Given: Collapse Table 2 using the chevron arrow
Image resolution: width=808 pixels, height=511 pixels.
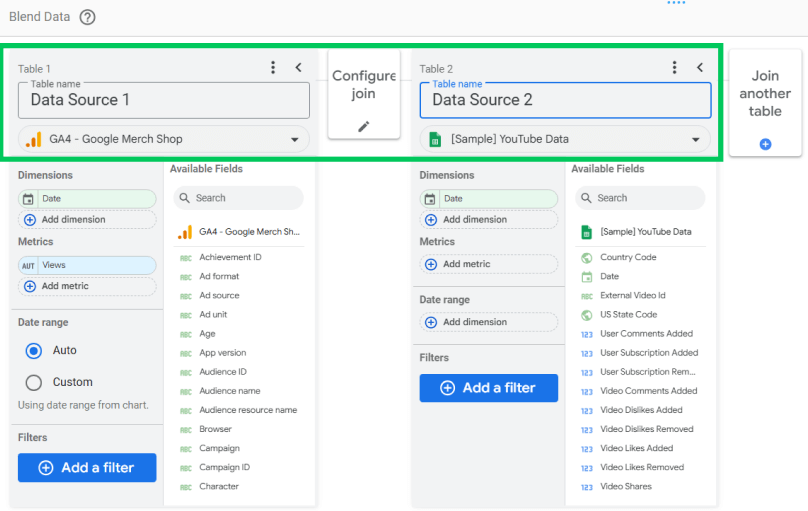Looking at the screenshot, I should 700,67.
